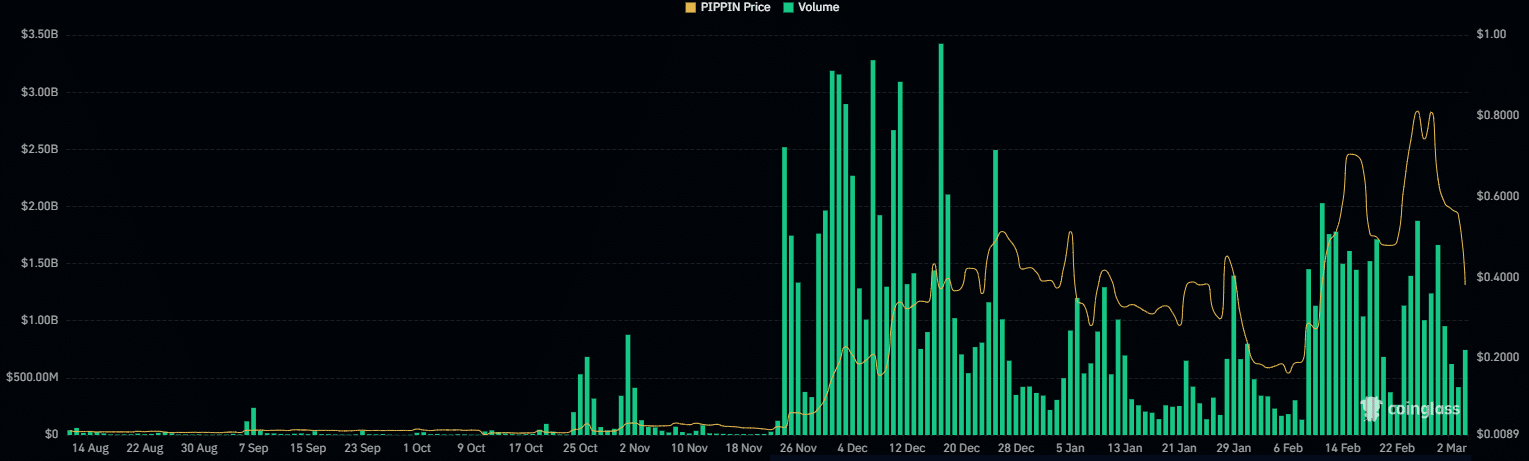This screenshot has height=461, width=1529.
Task: Click the price line's highest peak near $0.8000
Action: coord(1417,112)
